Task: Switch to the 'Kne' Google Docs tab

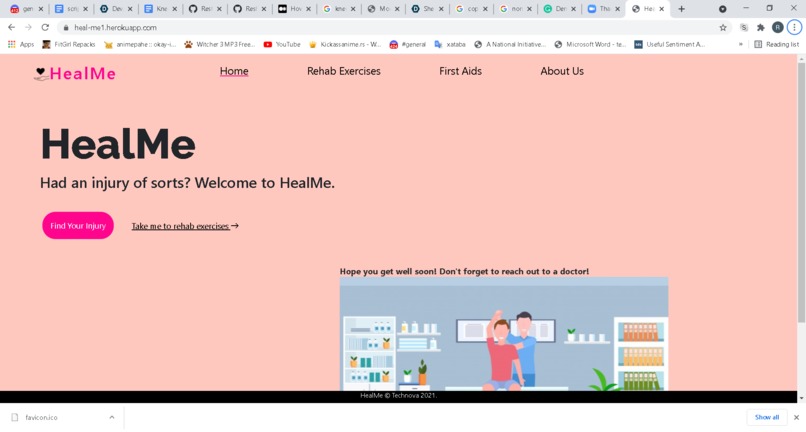Action: [161, 9]
